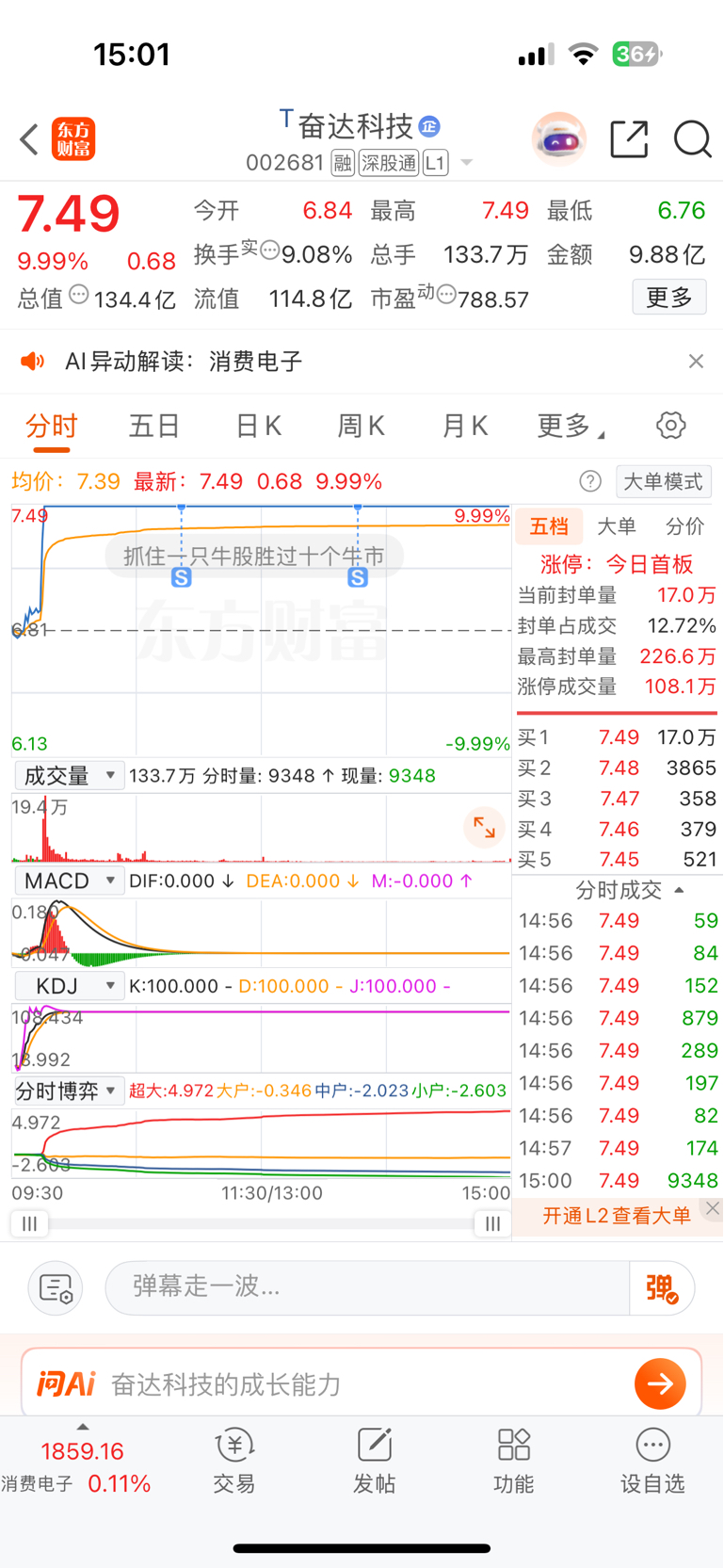Tap the orange speaker alert icon
Viewport: 724px width, 1568px height.
[32, 362]
